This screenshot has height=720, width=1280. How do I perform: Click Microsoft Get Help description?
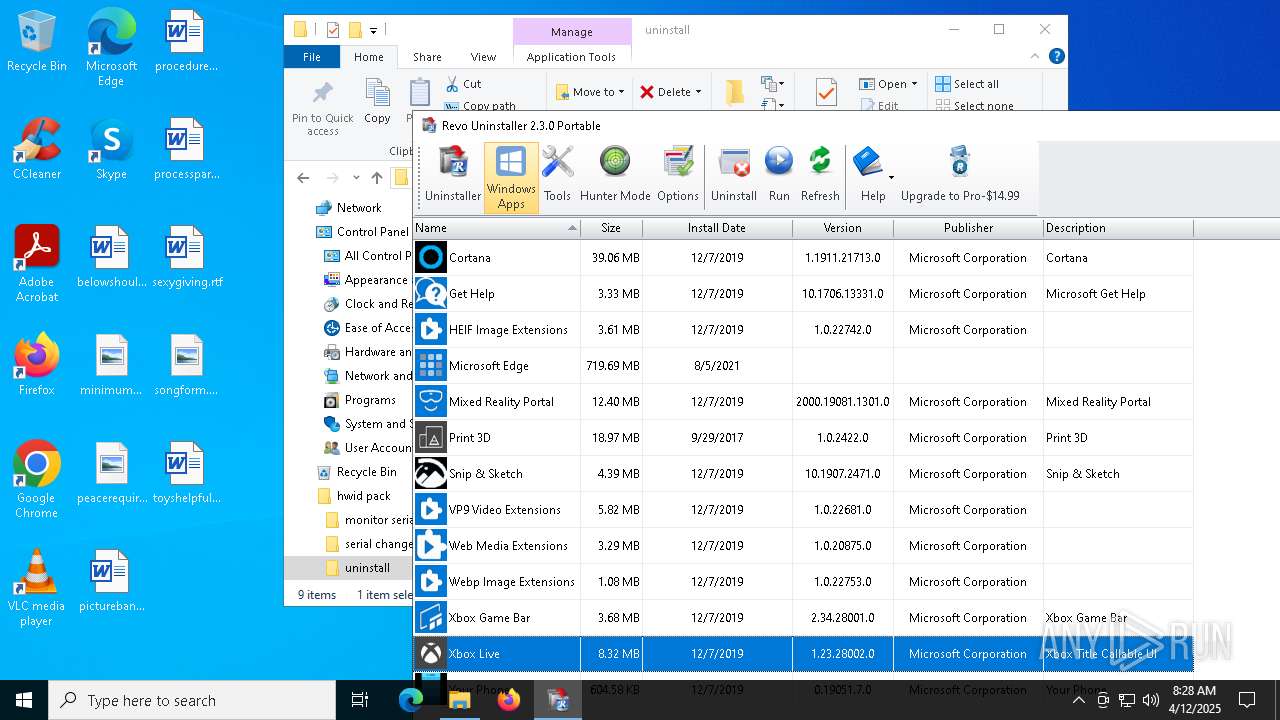(1096, 294)
